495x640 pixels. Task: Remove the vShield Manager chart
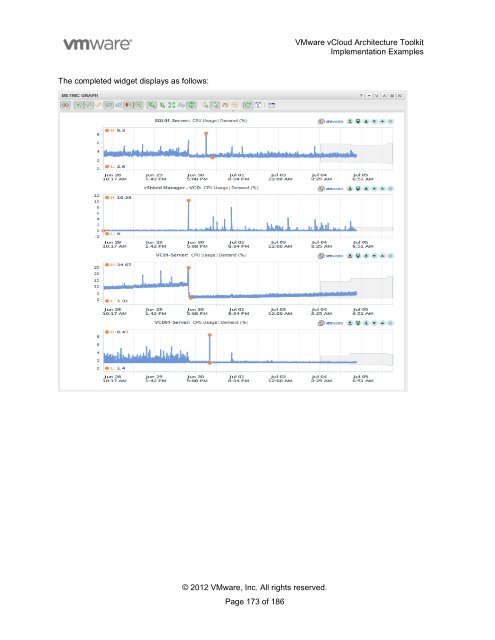coord(390,189)
